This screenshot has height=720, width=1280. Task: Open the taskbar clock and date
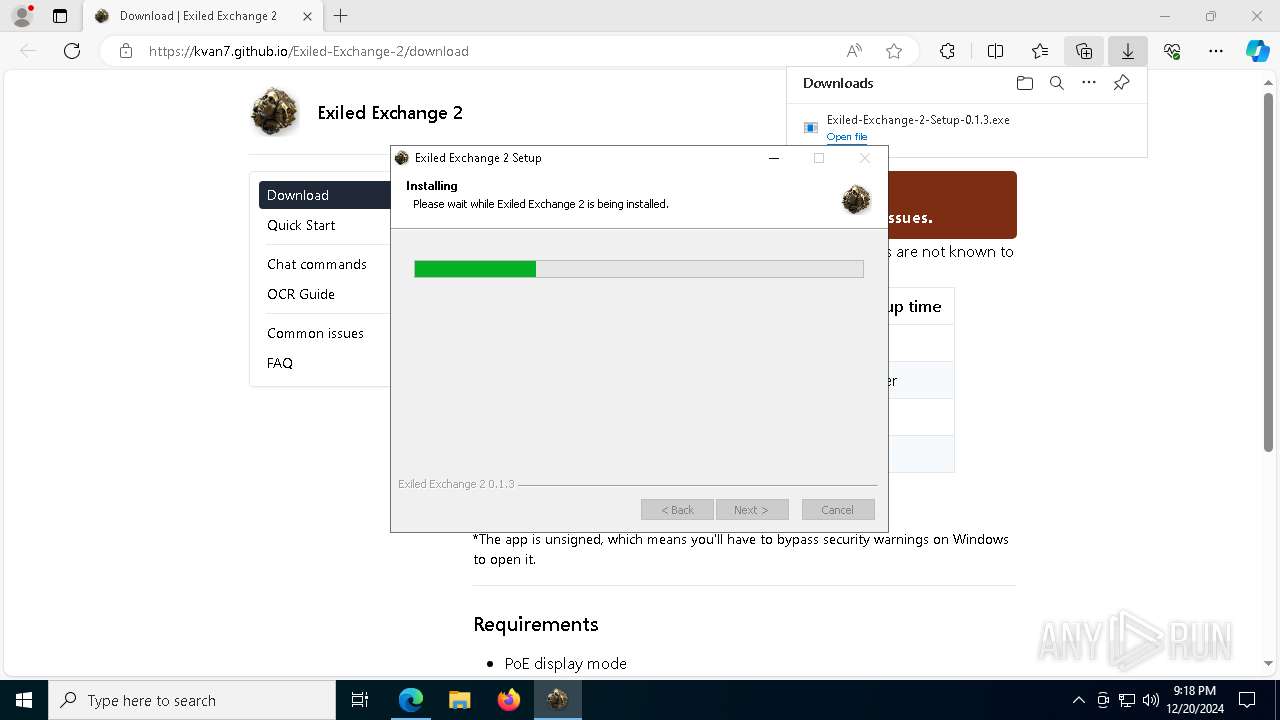[x=1195, y=700]
